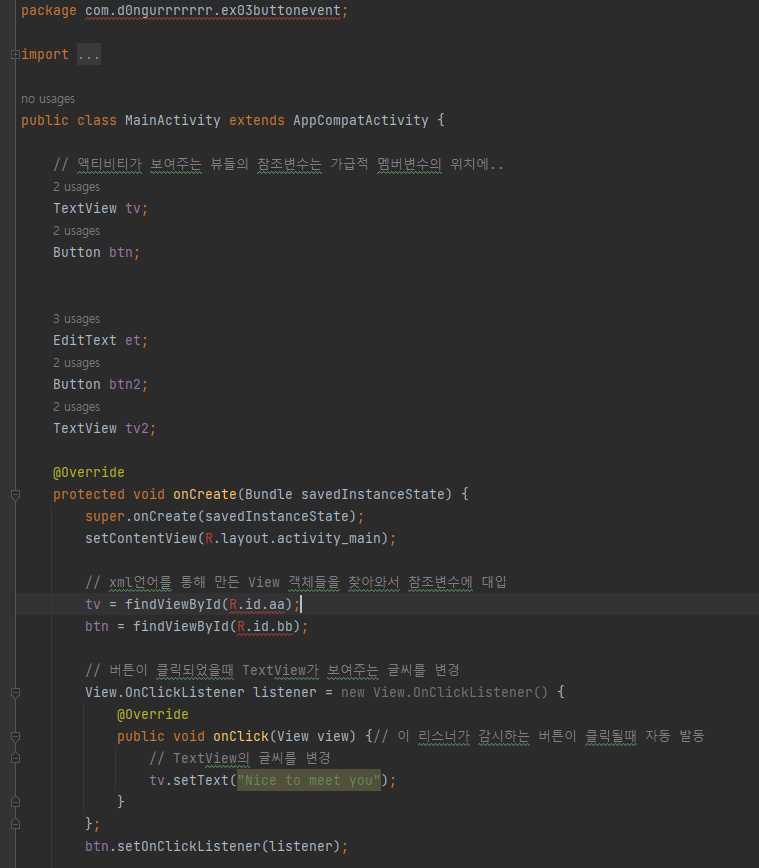Click the R.id.bb argument
This screenshot has width=759, height=868.
265,626
